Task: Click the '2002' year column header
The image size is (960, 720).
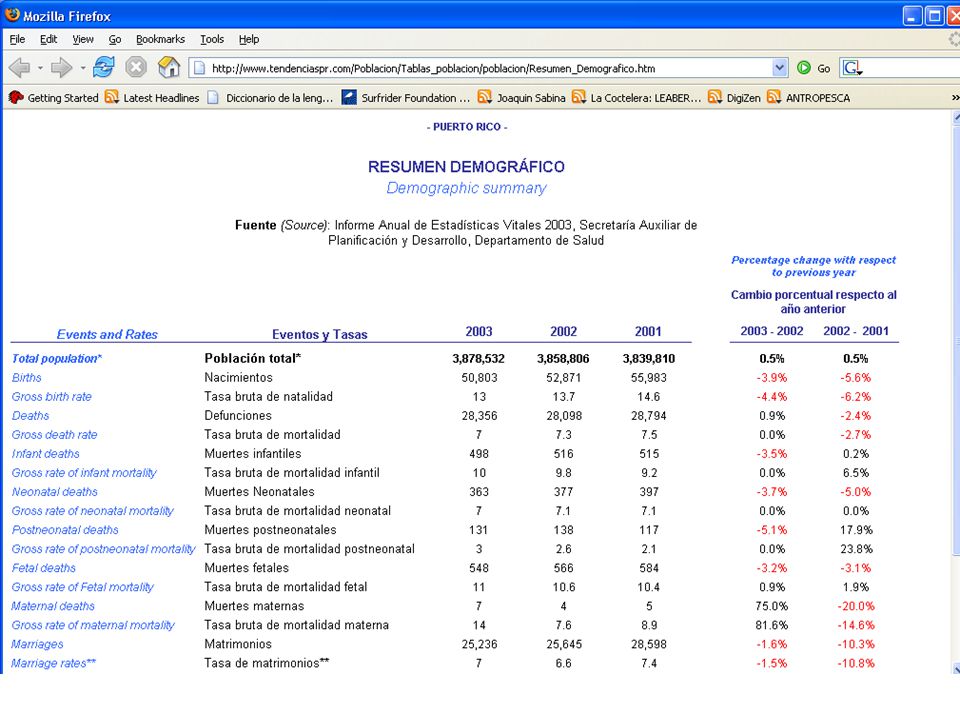Action: coord(563,331)
